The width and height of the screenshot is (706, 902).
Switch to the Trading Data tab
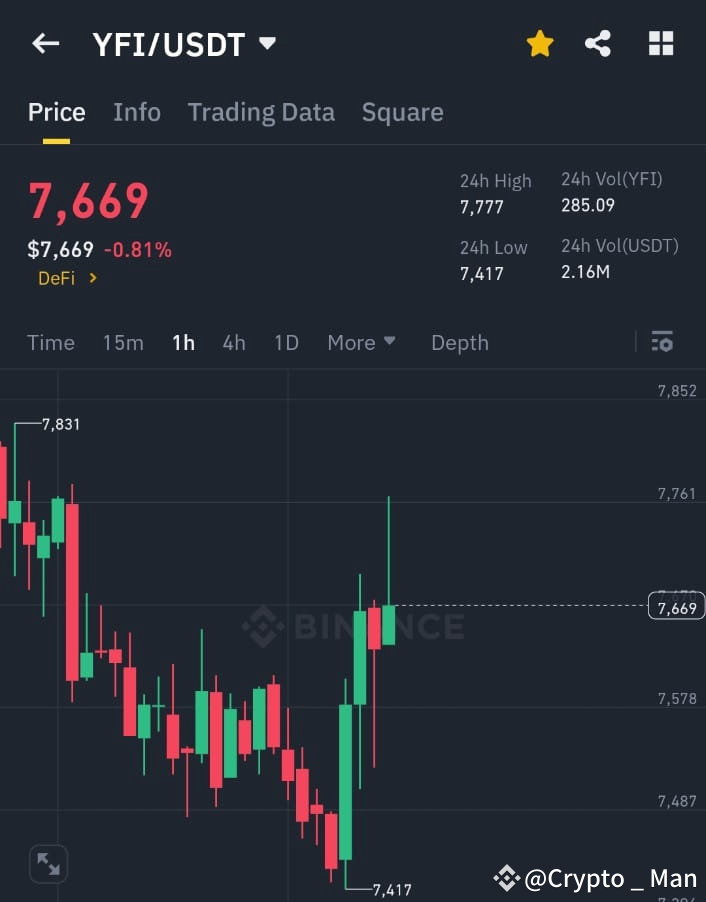pyautogui.click(x=261, y=112)
